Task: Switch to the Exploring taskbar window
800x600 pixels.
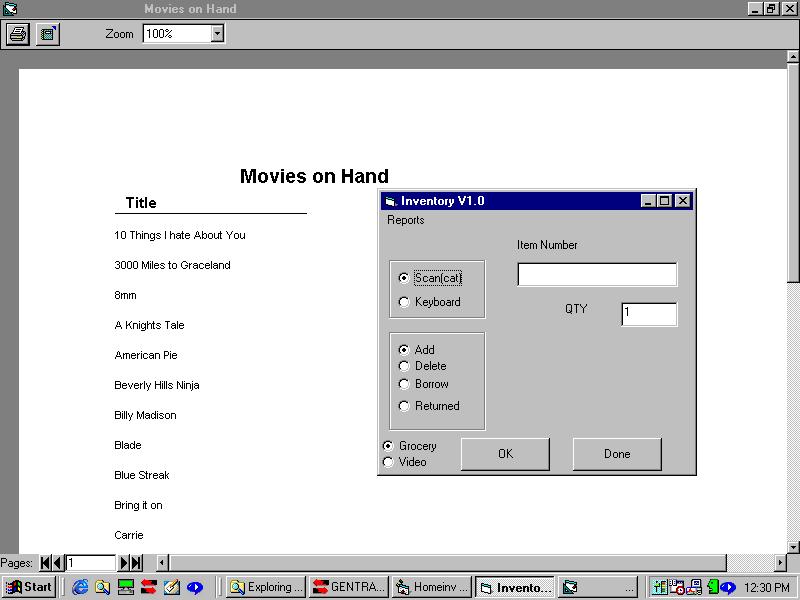Action: coord(265,587)
